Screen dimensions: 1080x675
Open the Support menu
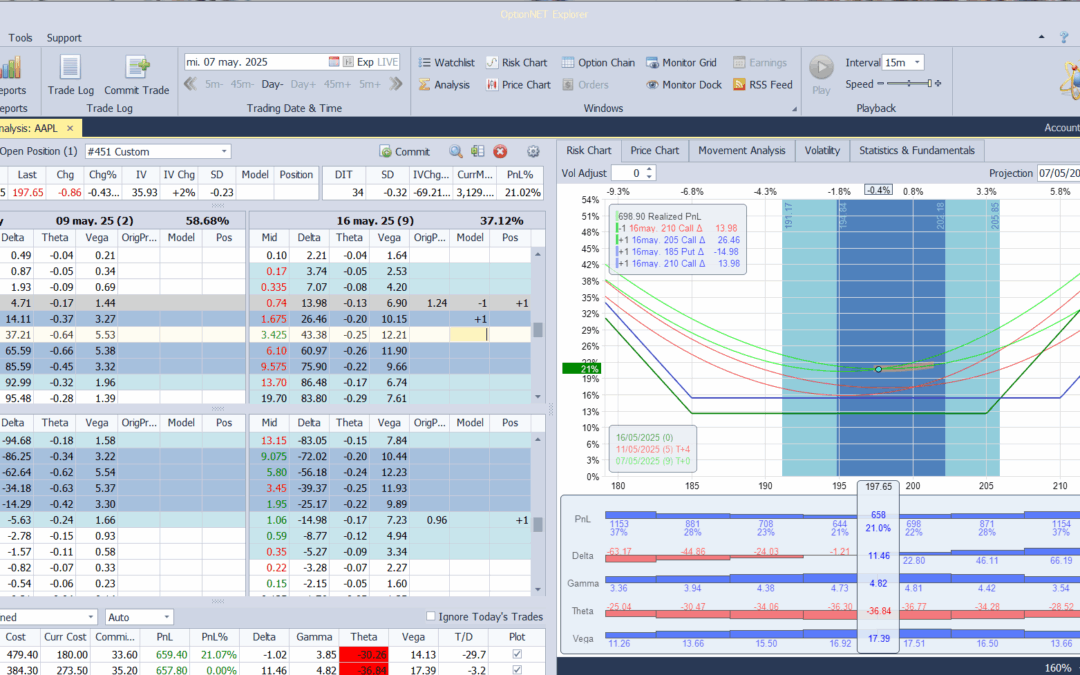click(63, 38)
